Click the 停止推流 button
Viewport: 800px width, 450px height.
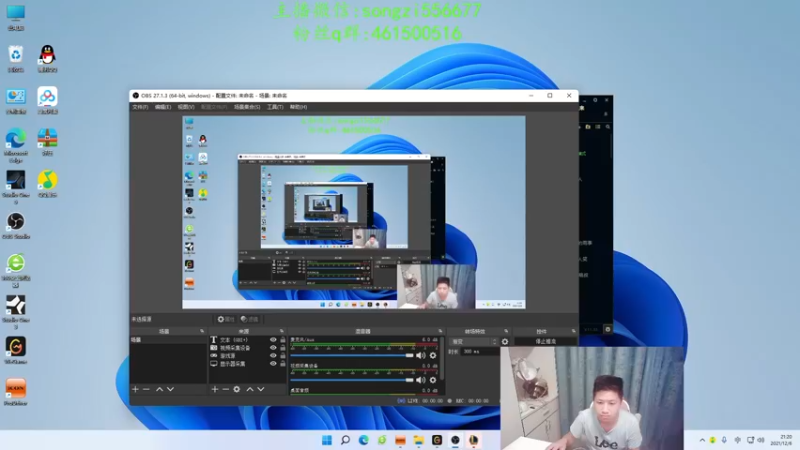pyautogui.click(x=545, y=341)
